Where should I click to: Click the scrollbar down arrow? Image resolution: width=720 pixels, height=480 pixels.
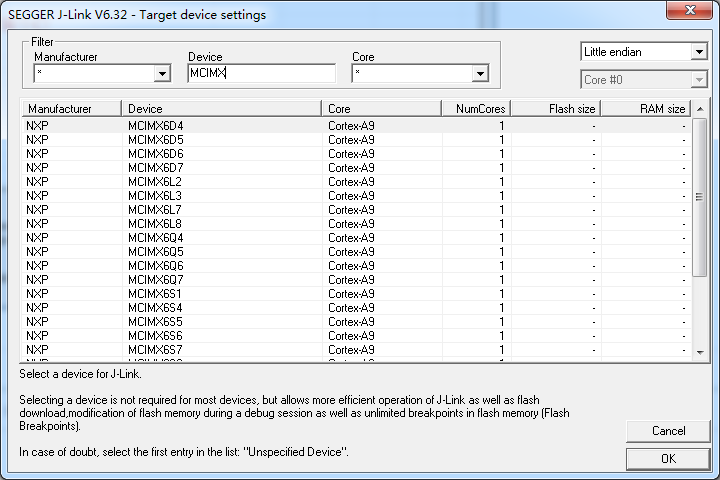coord(700,353)
